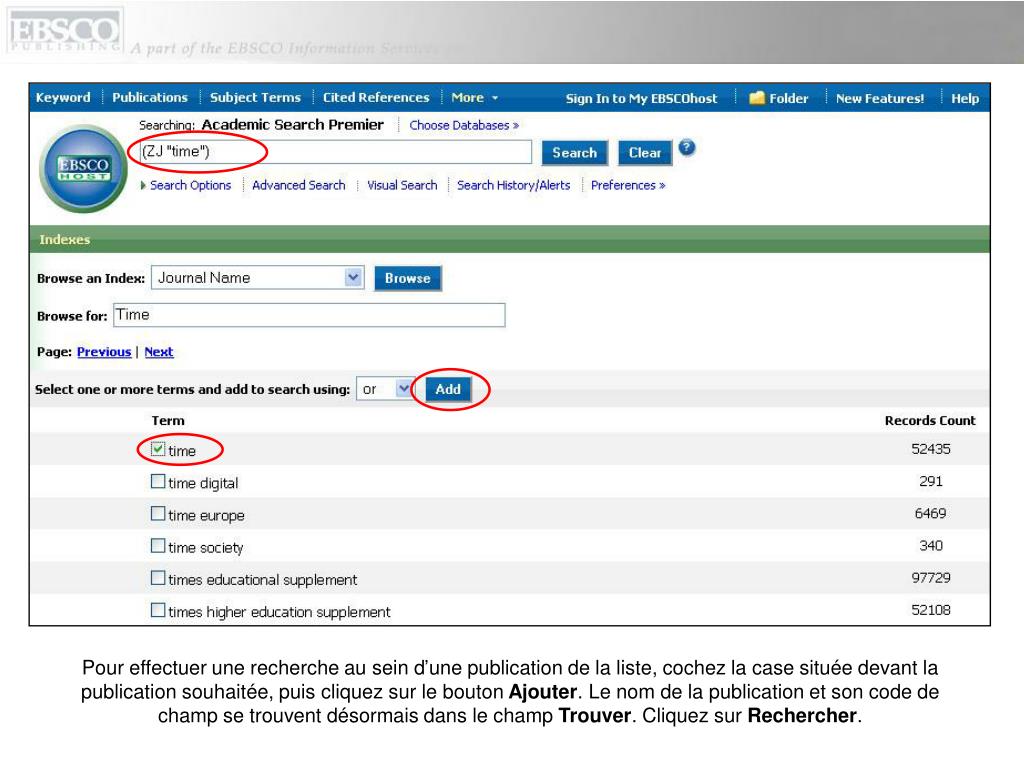1024x768 pixels.
Task: Expand the More menu
Action: pyautogui.click(x=475, y=97)
